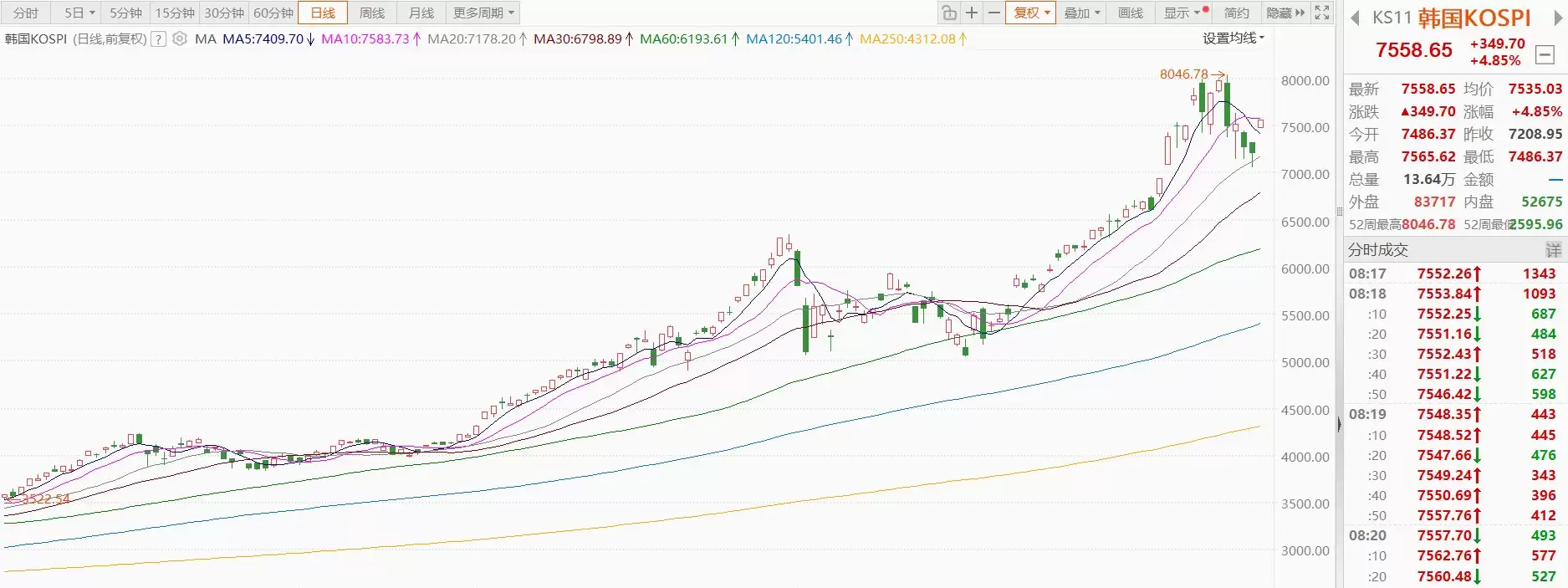This screenshot has height=588, width=1568.
Task: Enter fullscreen with the expand arrows icon
Action: pyautogui.click(x=1322, y=13)
